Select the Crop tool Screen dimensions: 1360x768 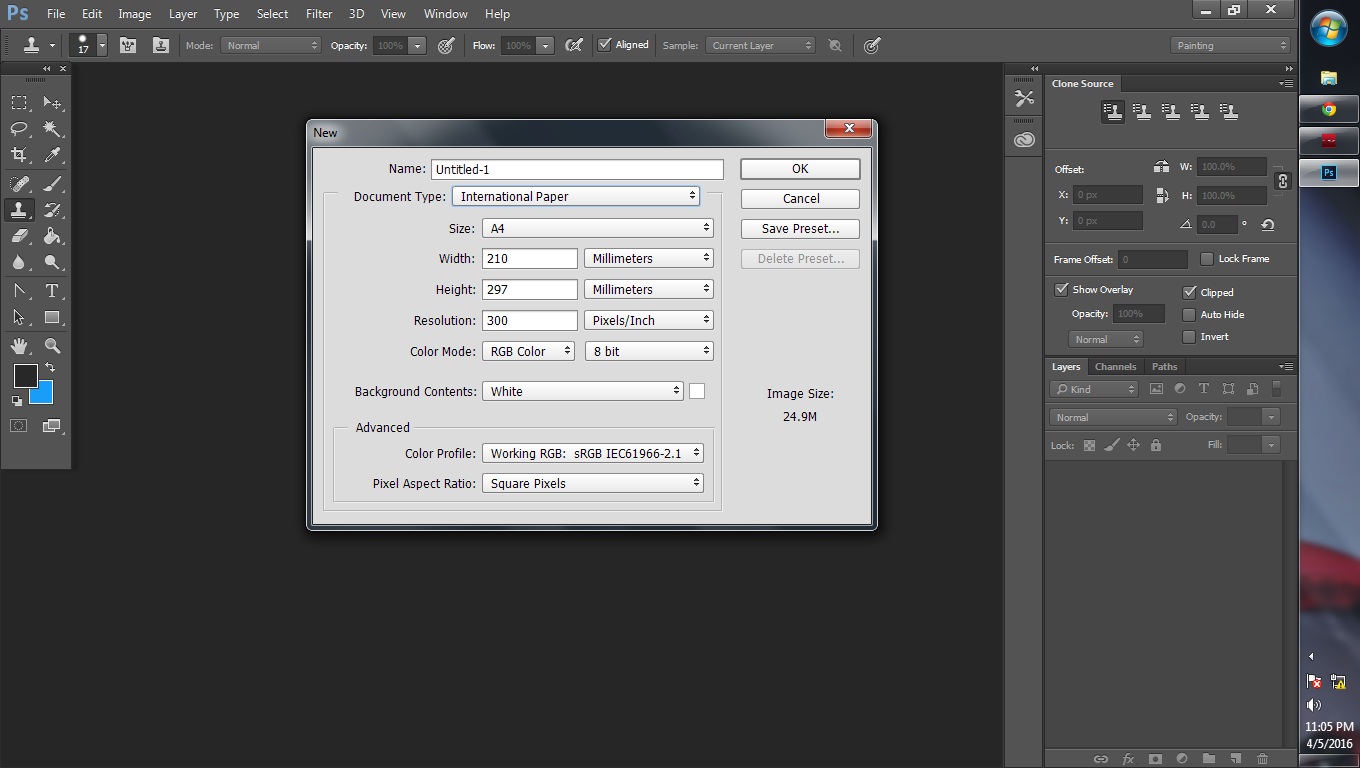tap(19, 155)
